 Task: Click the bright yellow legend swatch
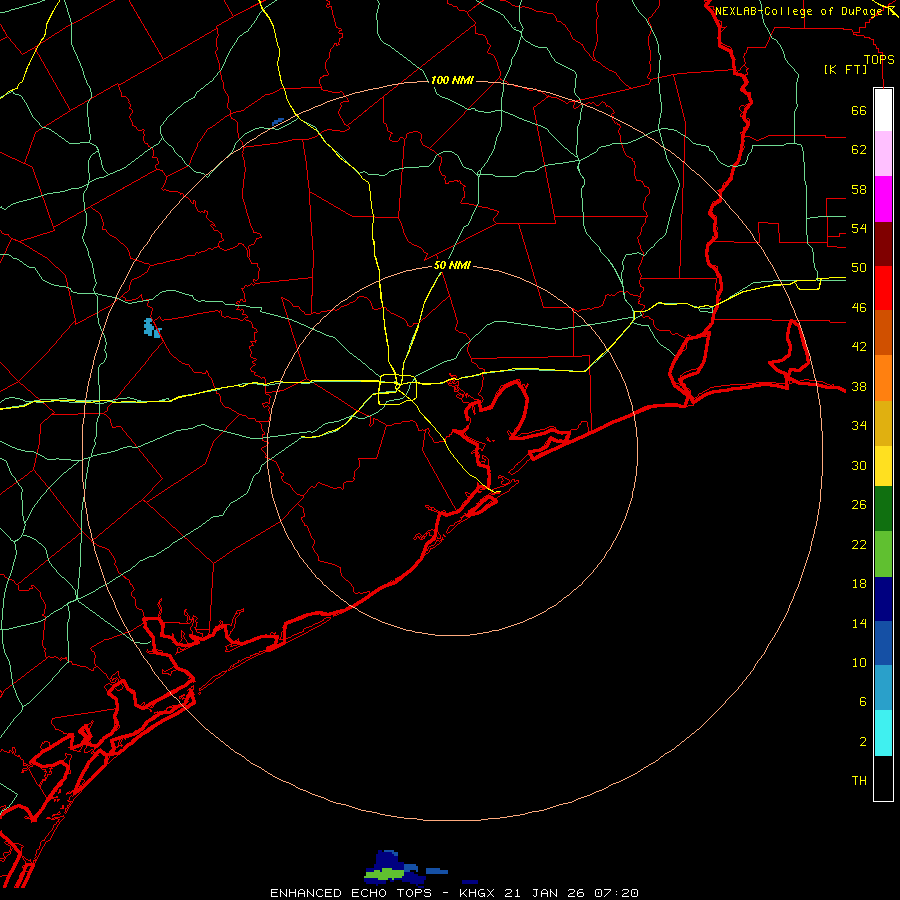tap(883, 466)
